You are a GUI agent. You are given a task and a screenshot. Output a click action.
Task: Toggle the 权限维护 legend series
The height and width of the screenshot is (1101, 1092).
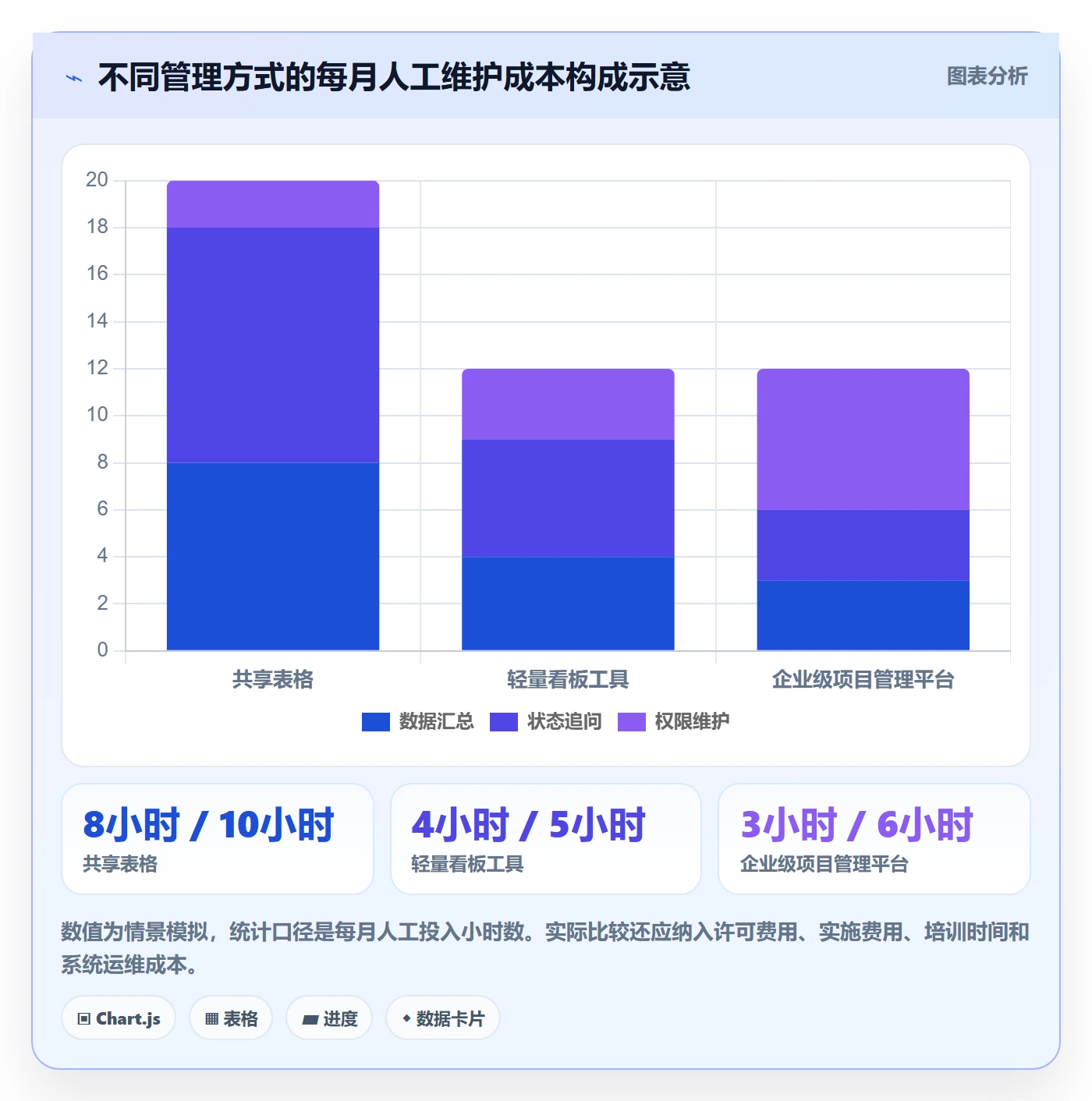pyautogui.click(x=674, y=721)
